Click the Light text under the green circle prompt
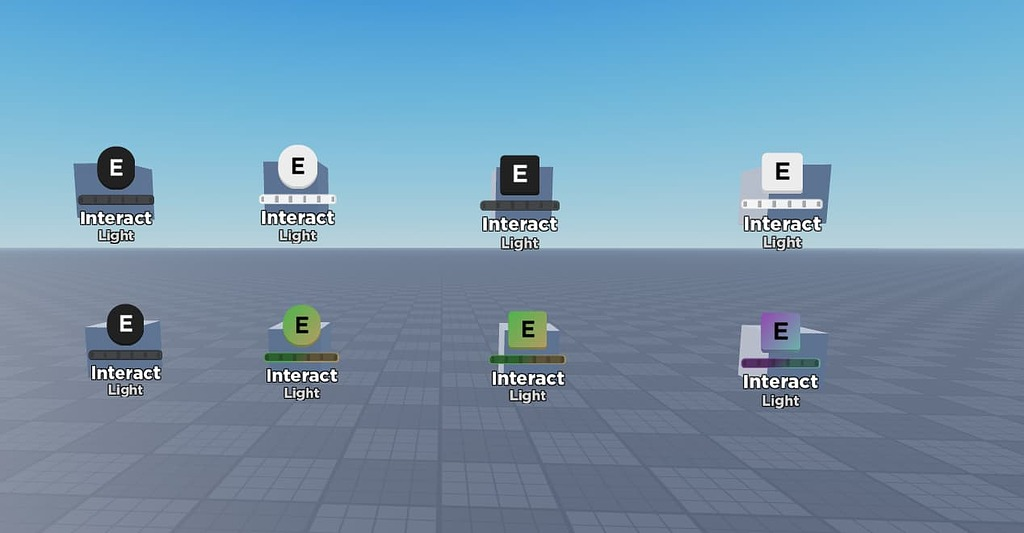The width and height of the screenshot is (1024, 533). (302, 393)
